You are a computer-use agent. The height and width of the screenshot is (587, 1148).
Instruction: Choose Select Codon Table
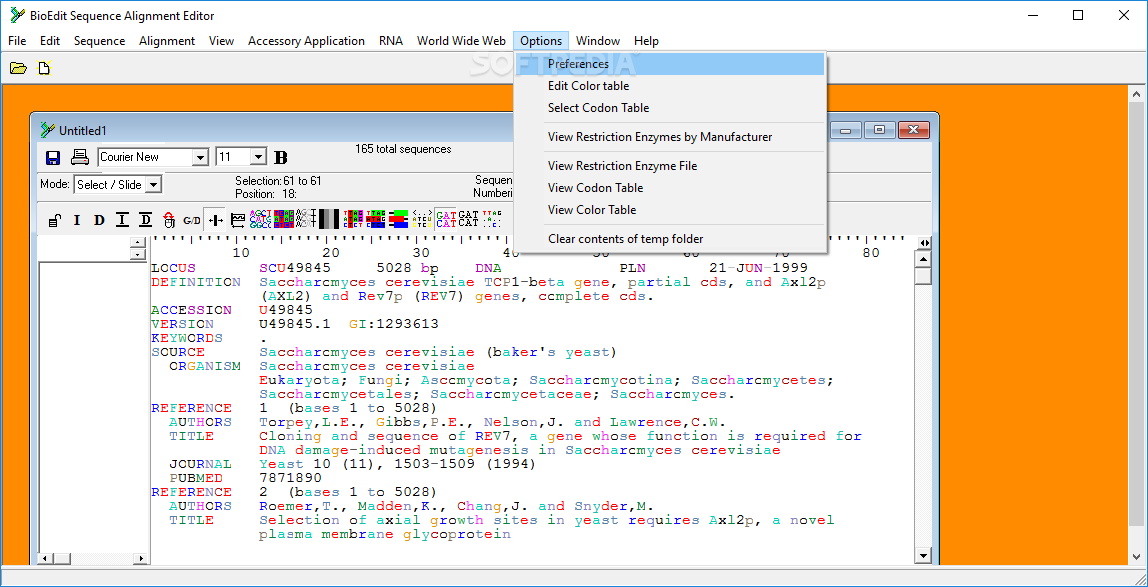(x=670, y=108)
